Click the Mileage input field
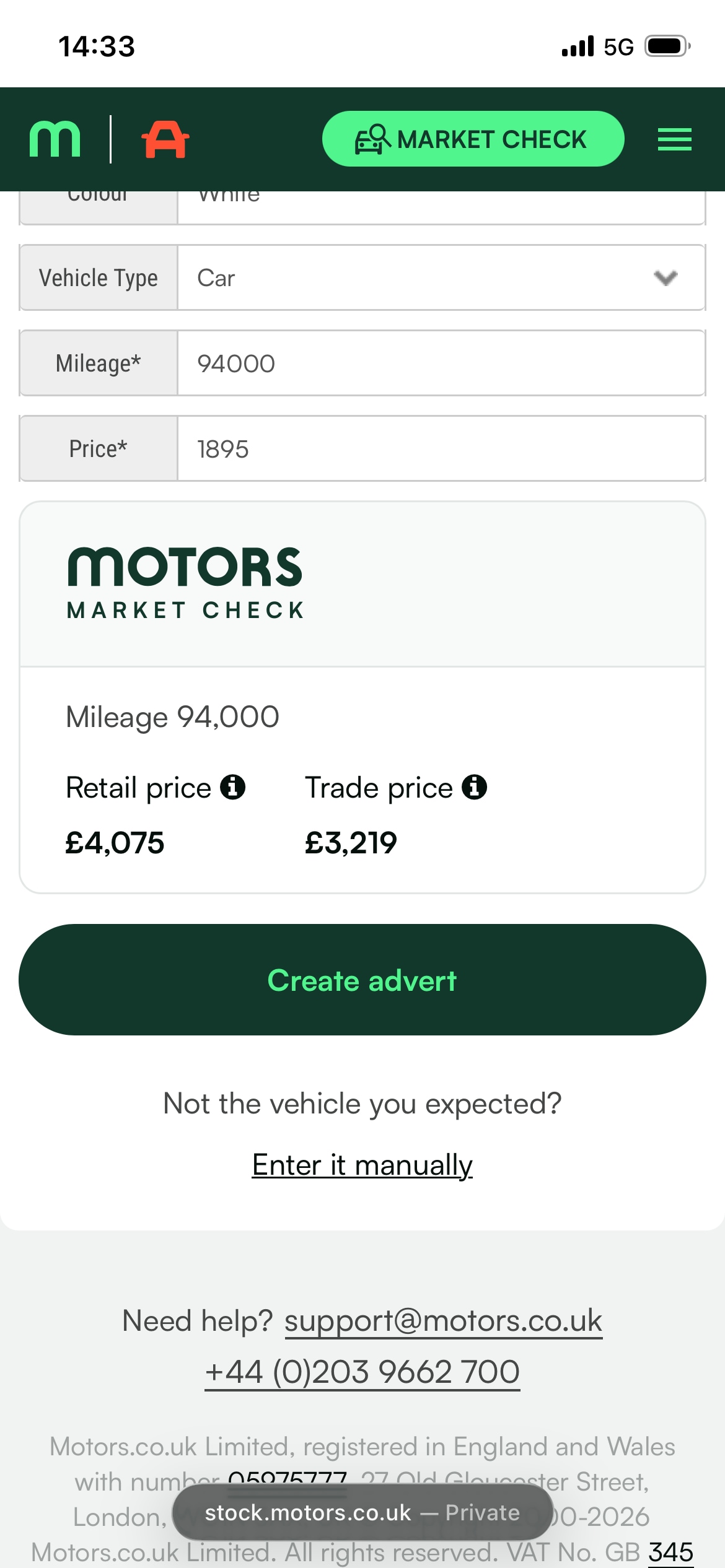This screenshot has height=1568, width=725. point(440,364)
